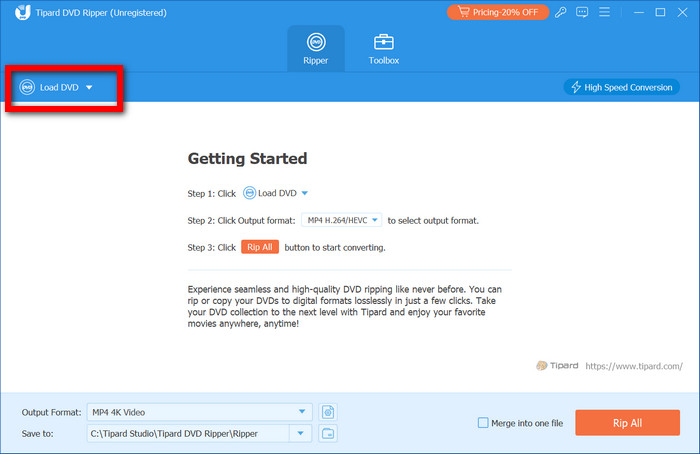The image size is (700, 454).
Task: Click the Step 1 Load DVD button
Action: click(276, 193)
